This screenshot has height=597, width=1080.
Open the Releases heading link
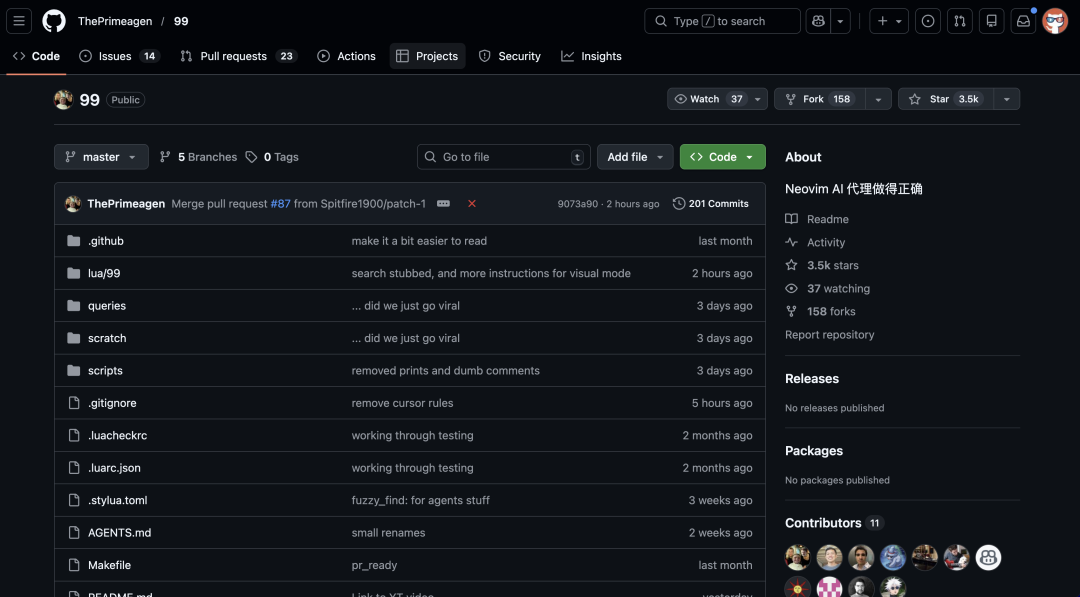point(812,379)
